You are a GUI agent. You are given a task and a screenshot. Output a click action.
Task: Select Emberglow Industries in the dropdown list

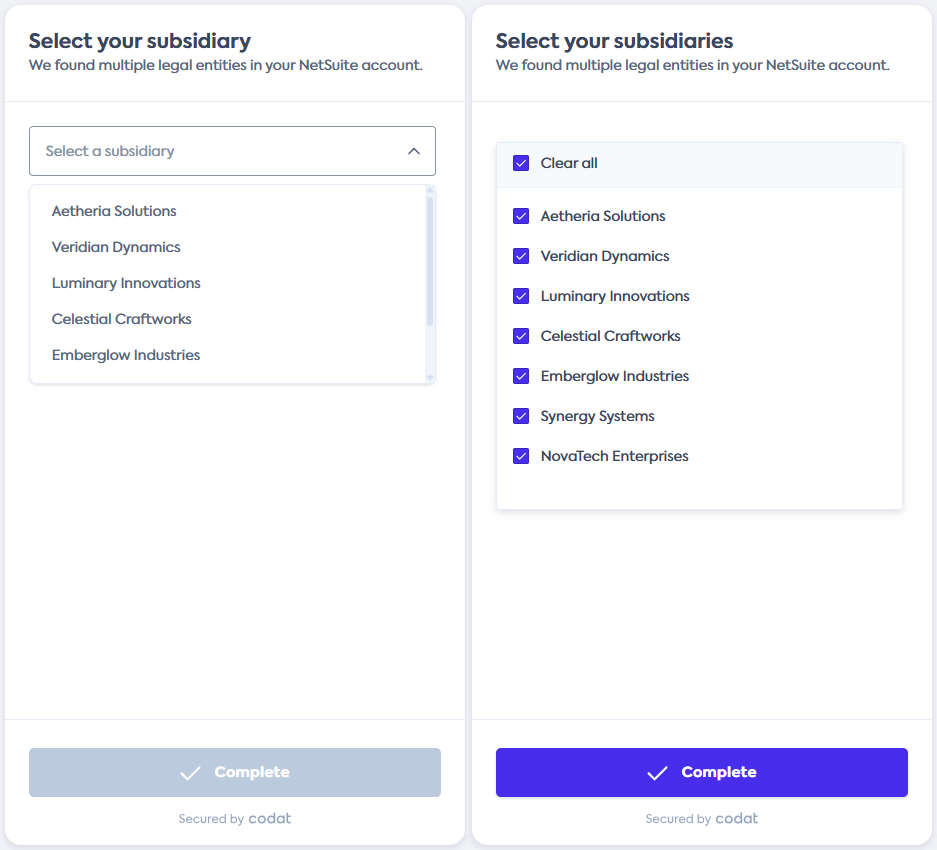[x=125, y=355]
